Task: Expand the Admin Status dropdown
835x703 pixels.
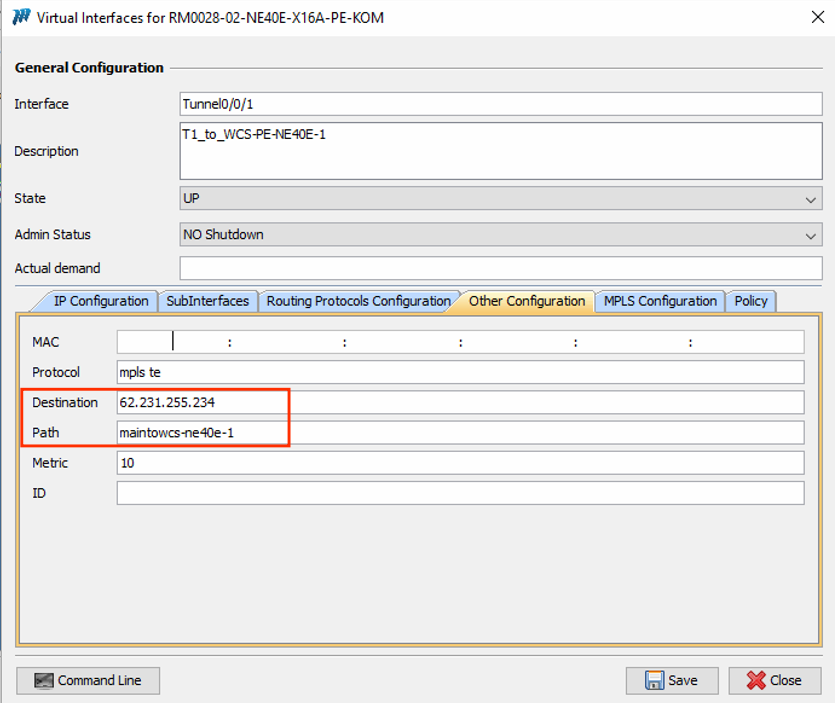Action: 500,235
